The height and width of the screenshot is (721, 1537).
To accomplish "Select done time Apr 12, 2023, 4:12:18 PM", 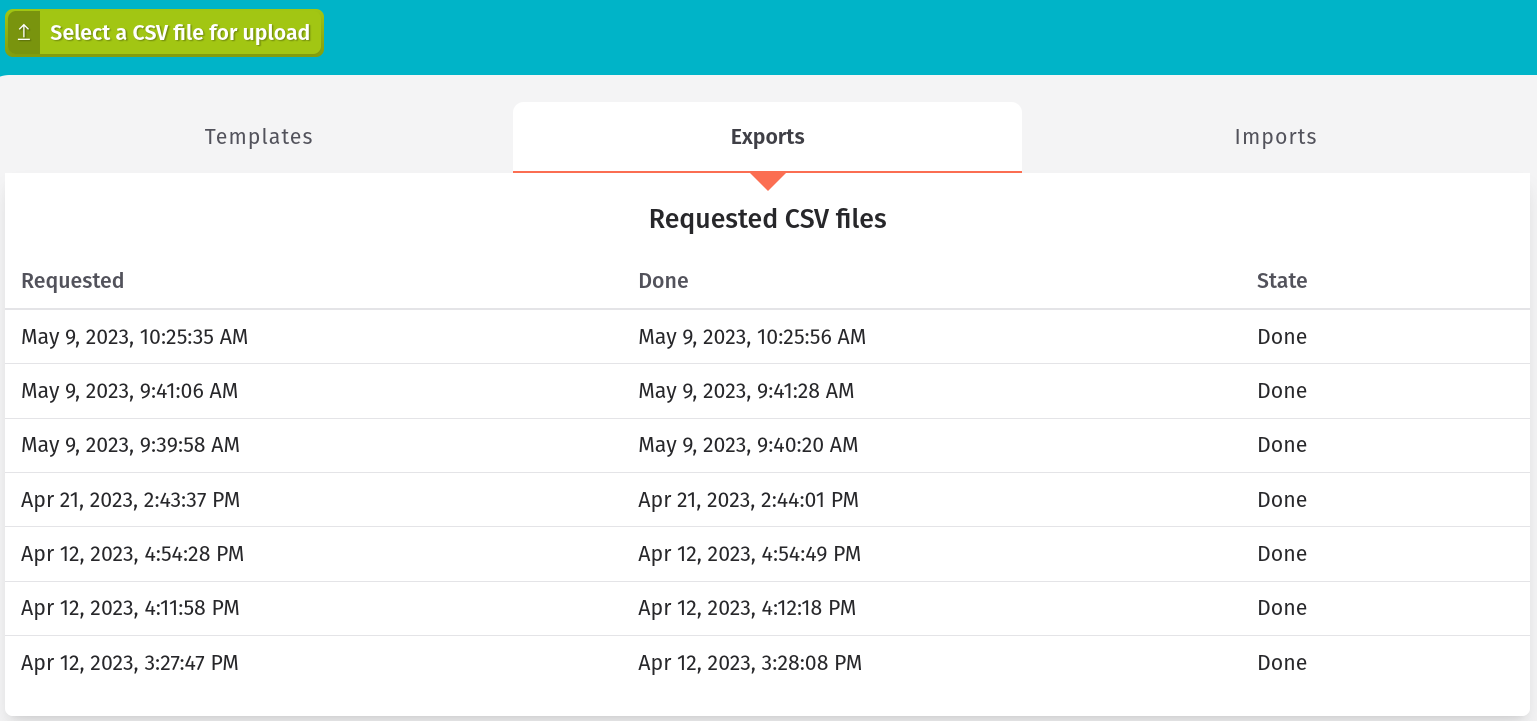I will click(747, 608).
